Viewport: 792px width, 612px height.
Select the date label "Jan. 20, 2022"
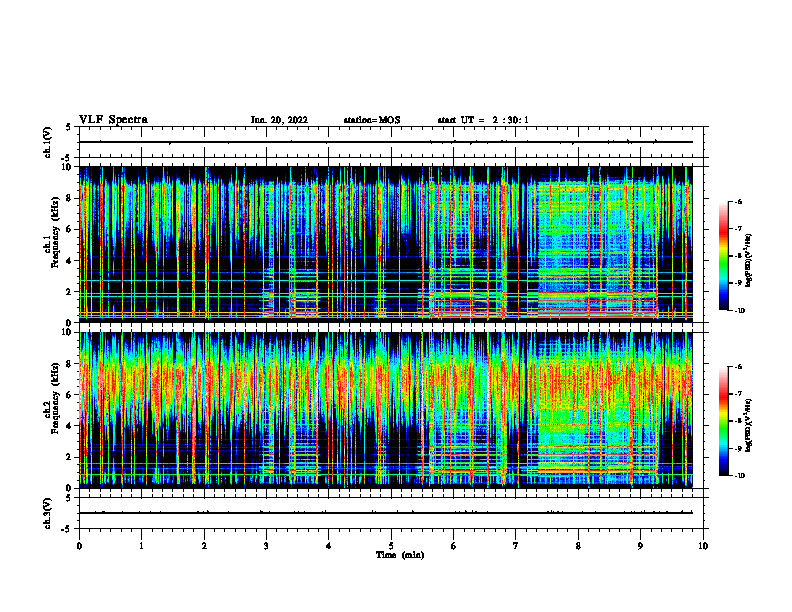tap(279, 120)
